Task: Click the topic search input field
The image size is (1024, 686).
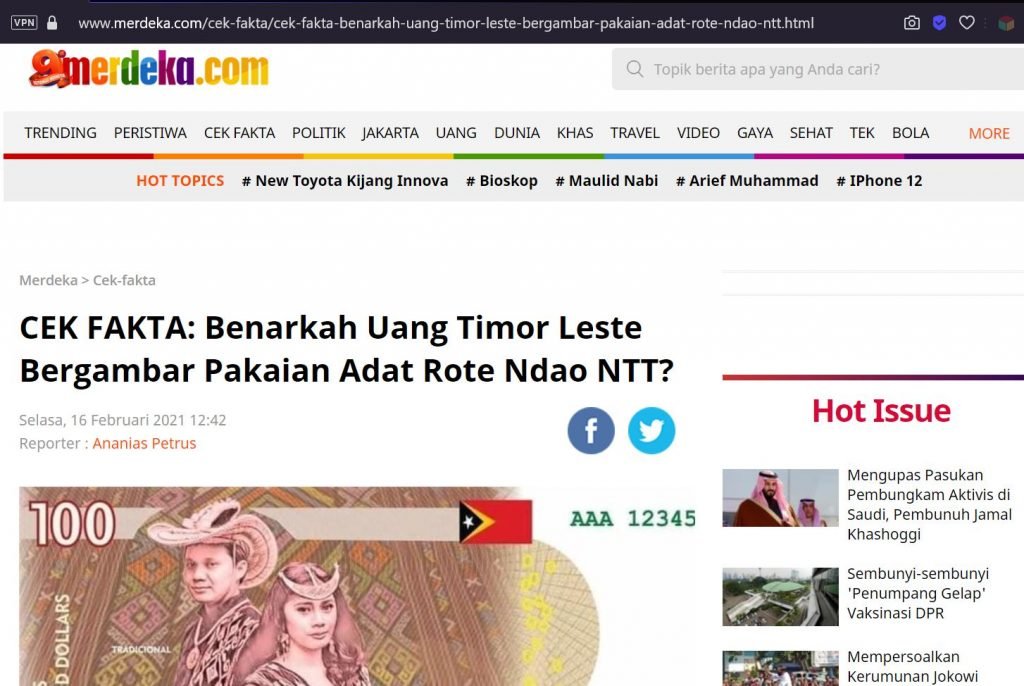Action: pos(818,69)
